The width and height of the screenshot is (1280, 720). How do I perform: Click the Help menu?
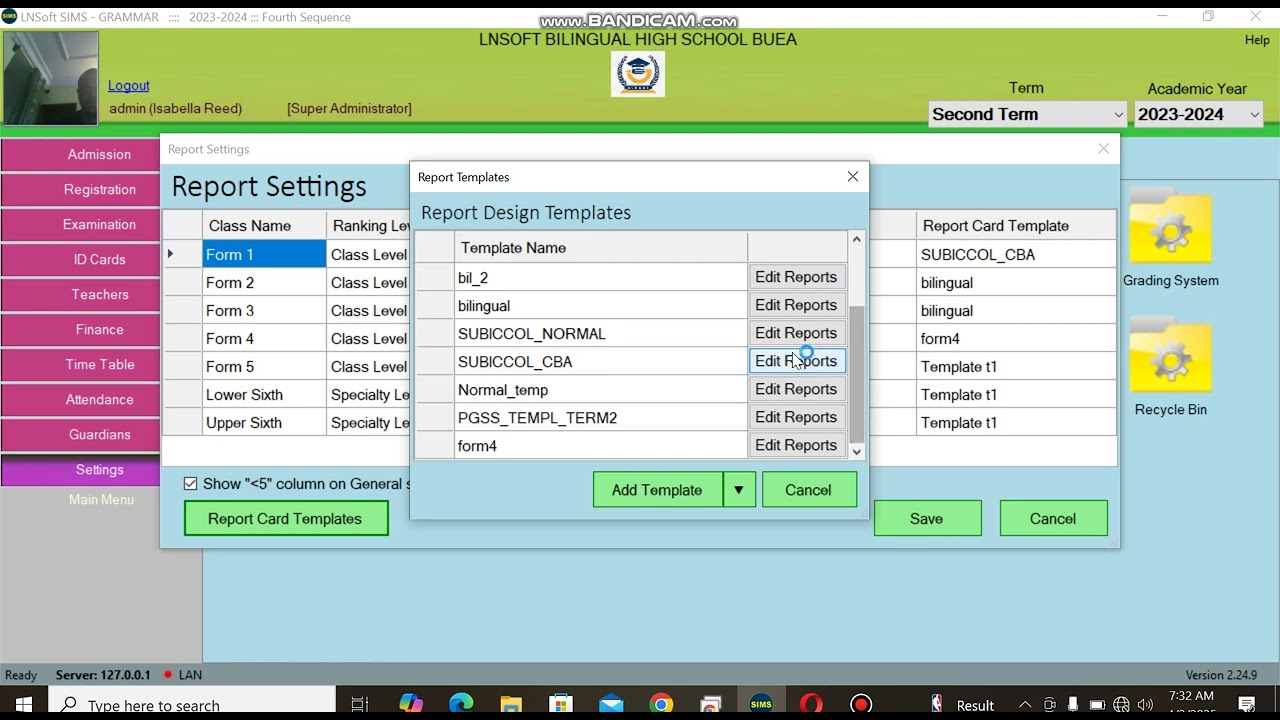click(1257, 40)
